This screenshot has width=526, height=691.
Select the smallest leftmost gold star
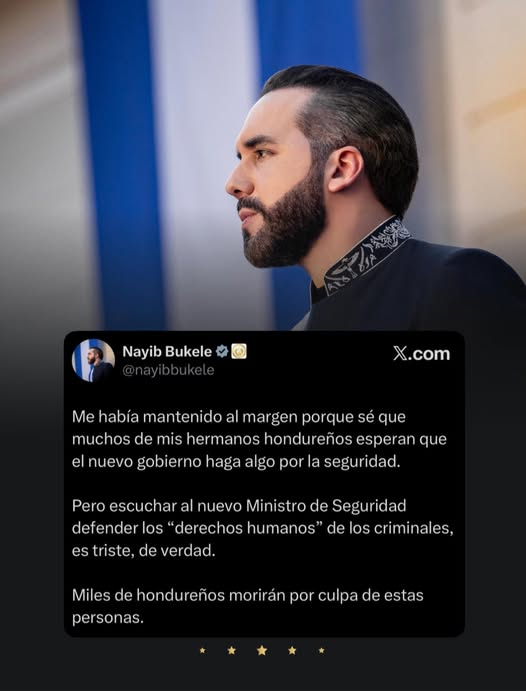(x=202, y=650)
